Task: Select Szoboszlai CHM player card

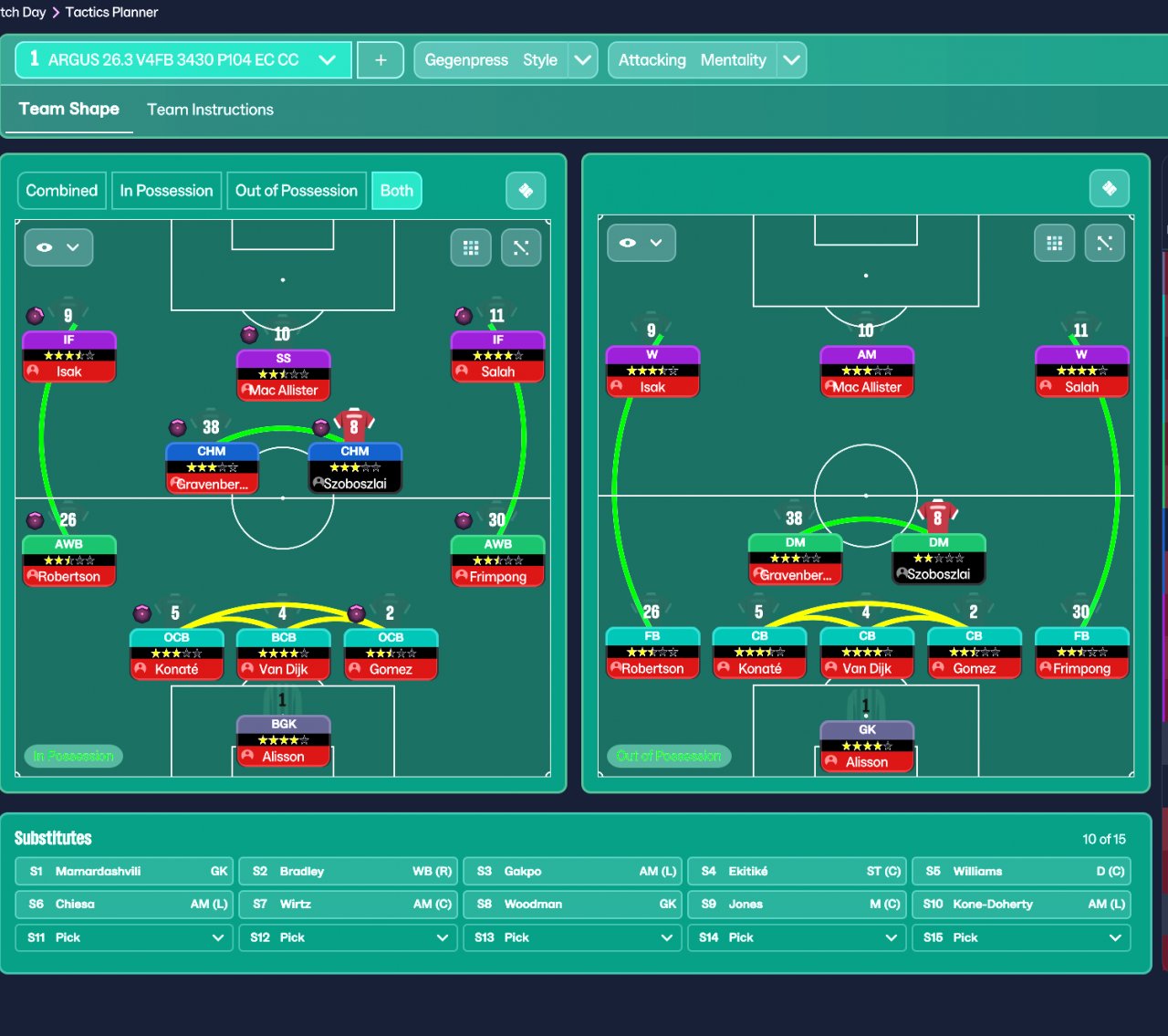Action: pyautogui.click(x=355, y=468)
